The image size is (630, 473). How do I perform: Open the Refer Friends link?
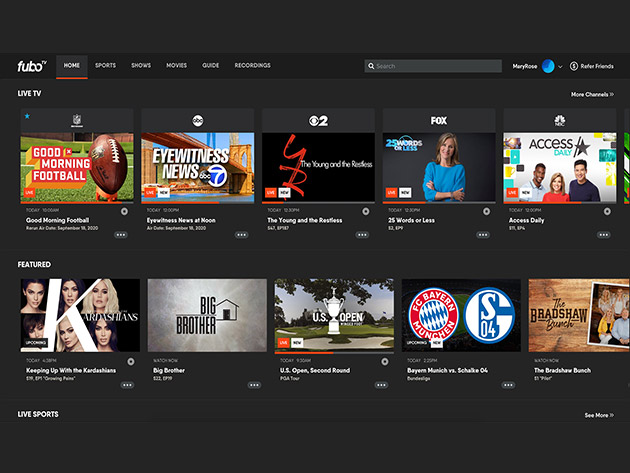pos(597,66)
